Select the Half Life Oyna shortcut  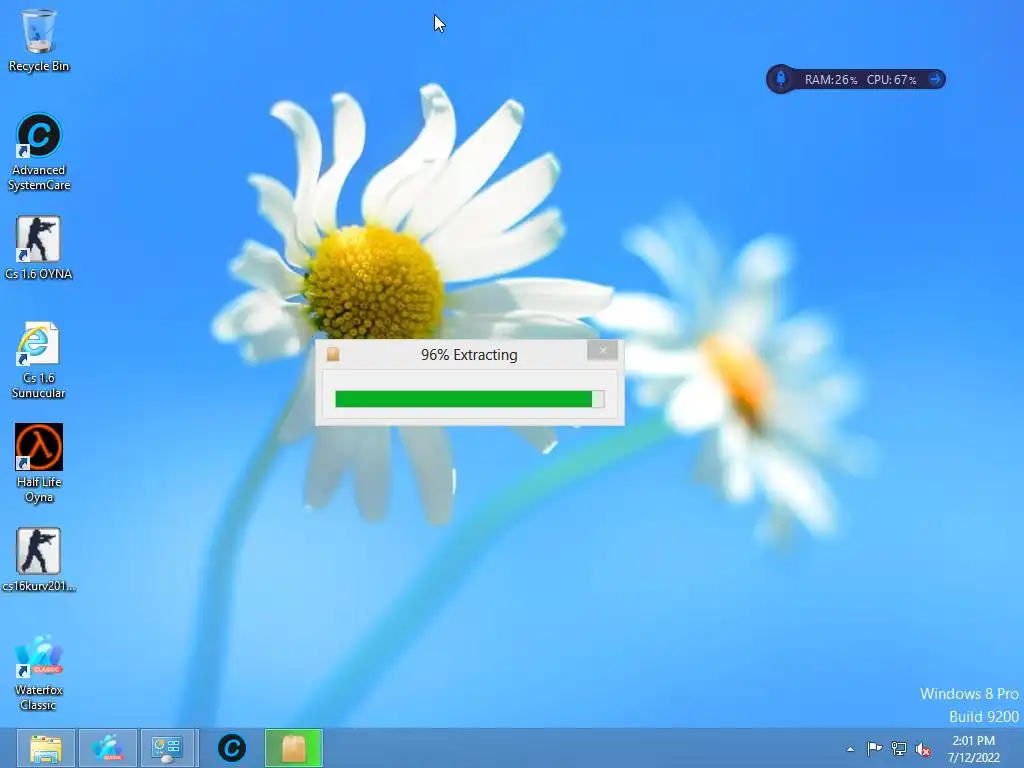(x=39, y=463)
